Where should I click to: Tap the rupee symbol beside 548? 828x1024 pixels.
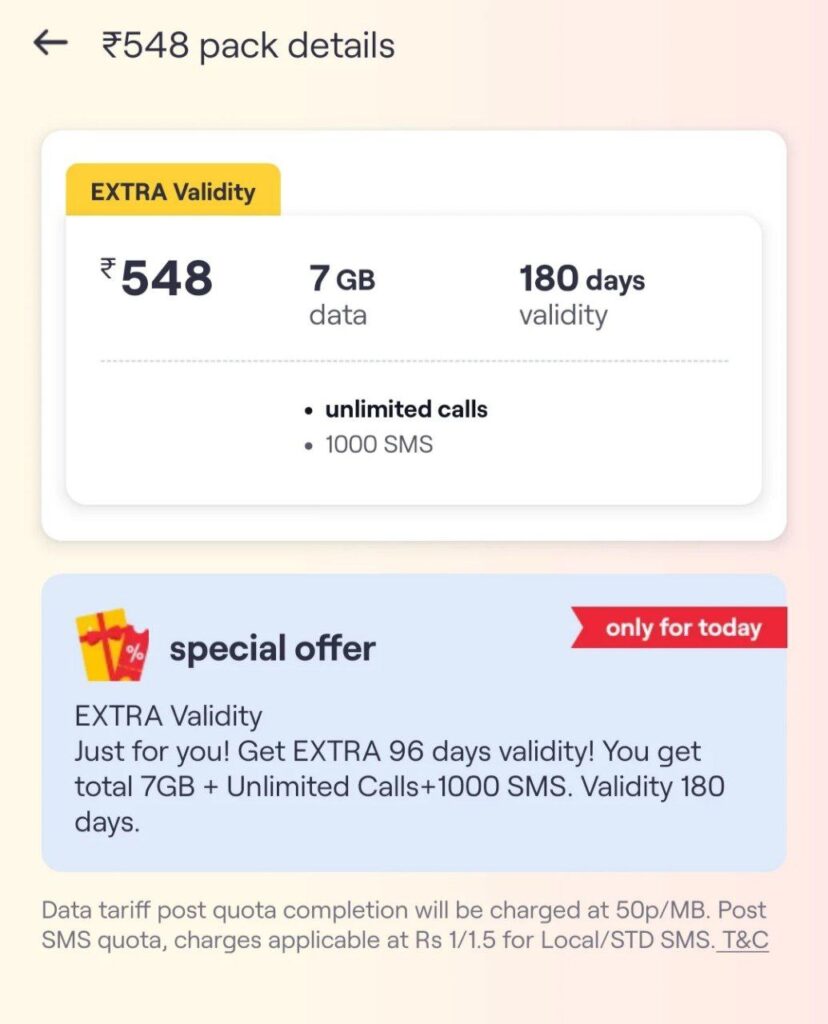108,266
